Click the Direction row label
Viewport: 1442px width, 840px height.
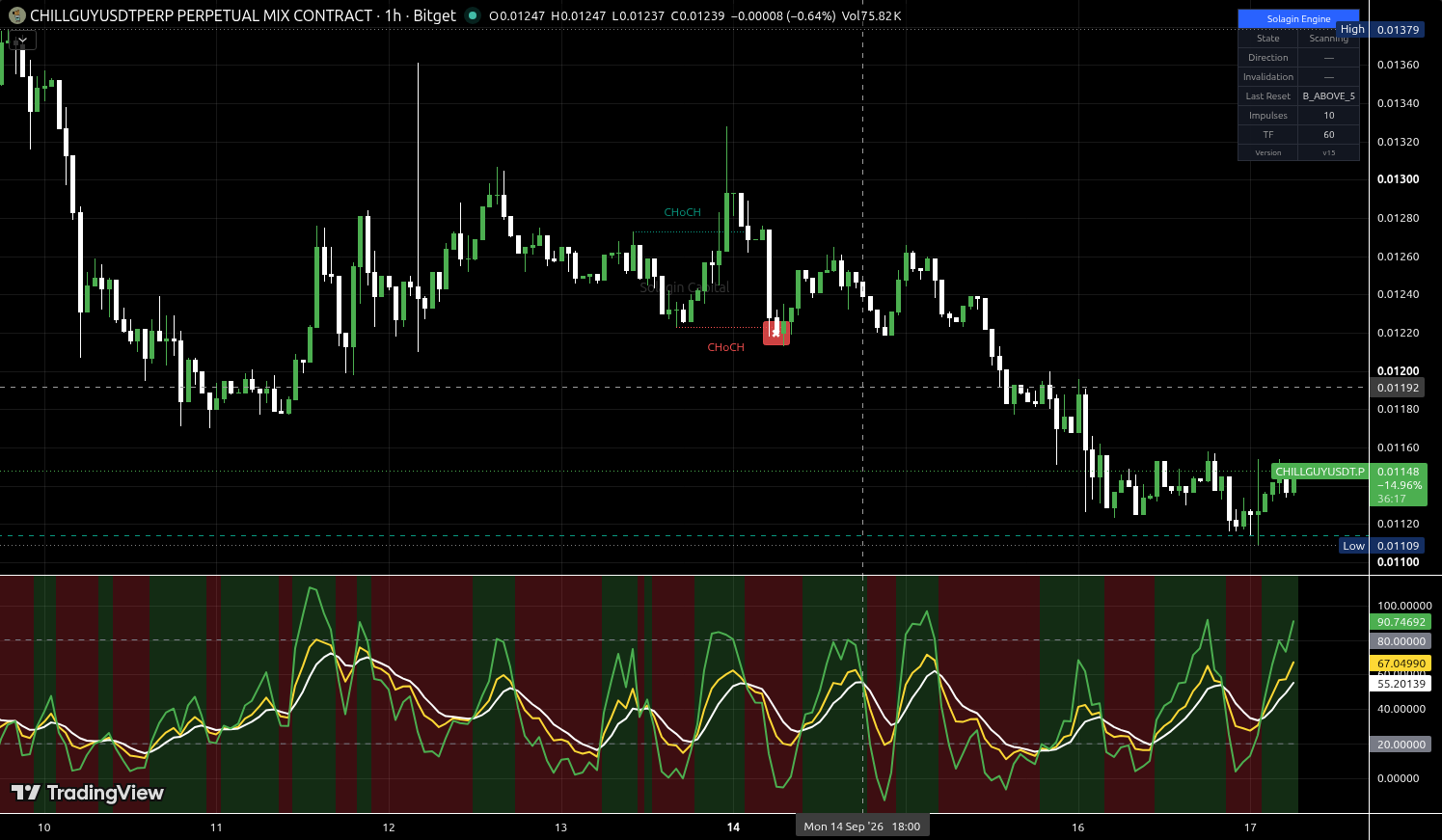(1268, 58)
